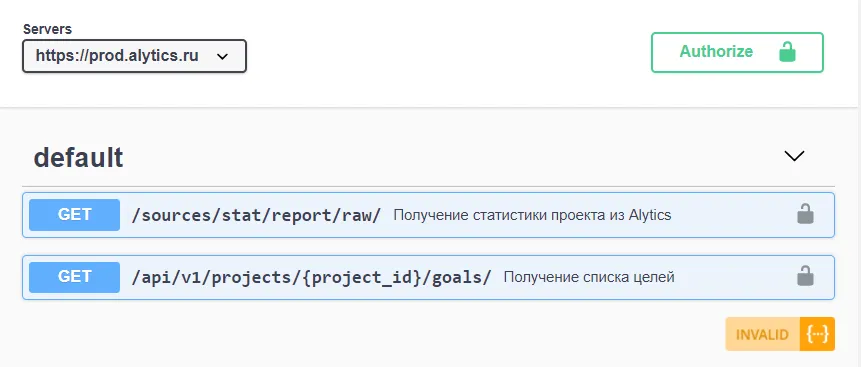Collapse the default section with chevron

[794, 156]
